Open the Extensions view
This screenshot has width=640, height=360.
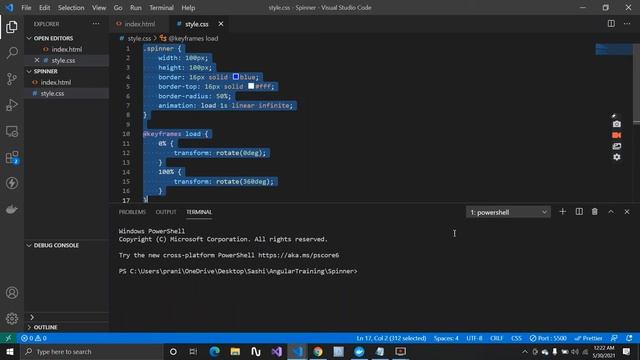click(x=12, y=158)
